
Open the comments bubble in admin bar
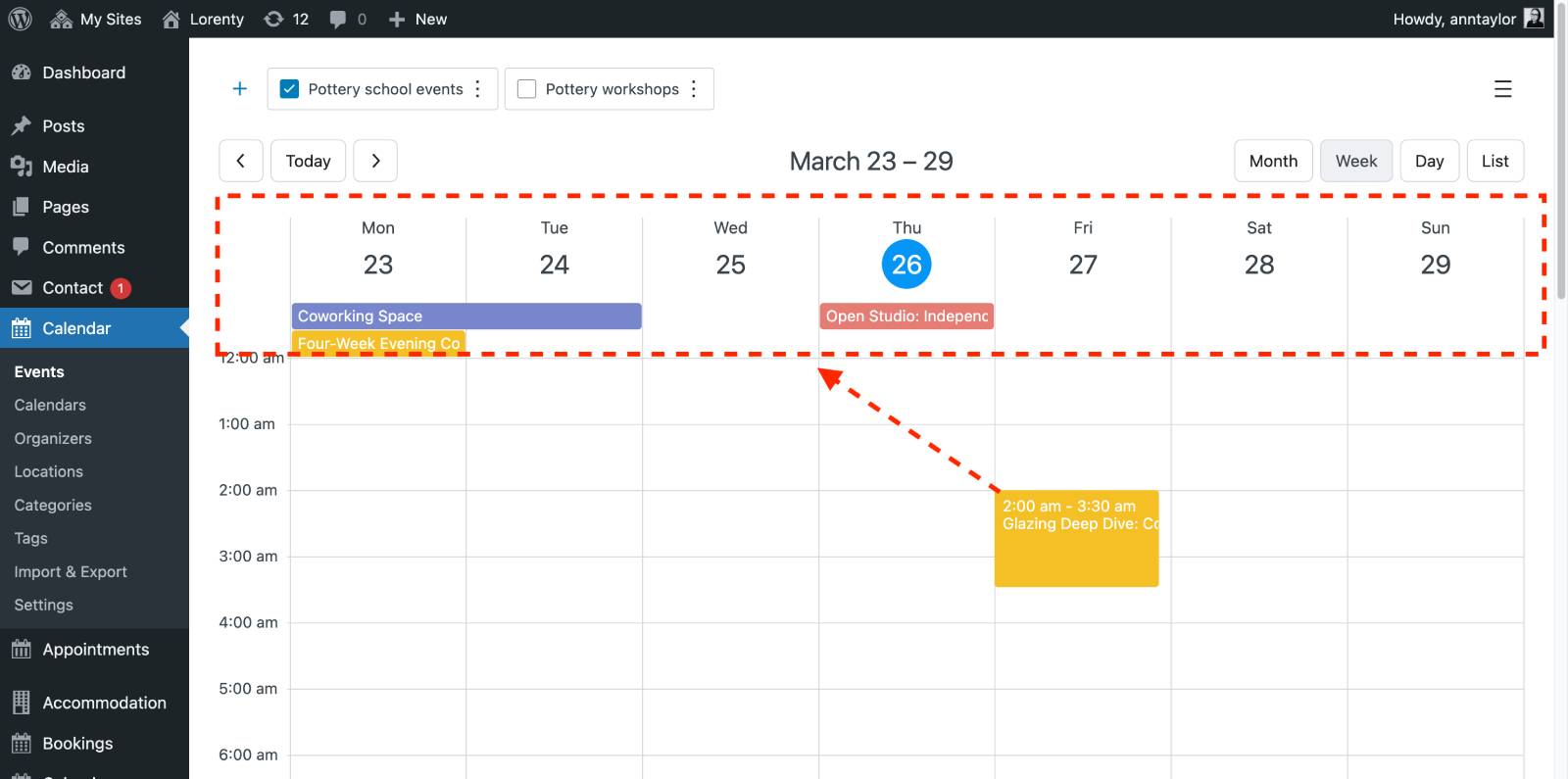coord(348,19)
